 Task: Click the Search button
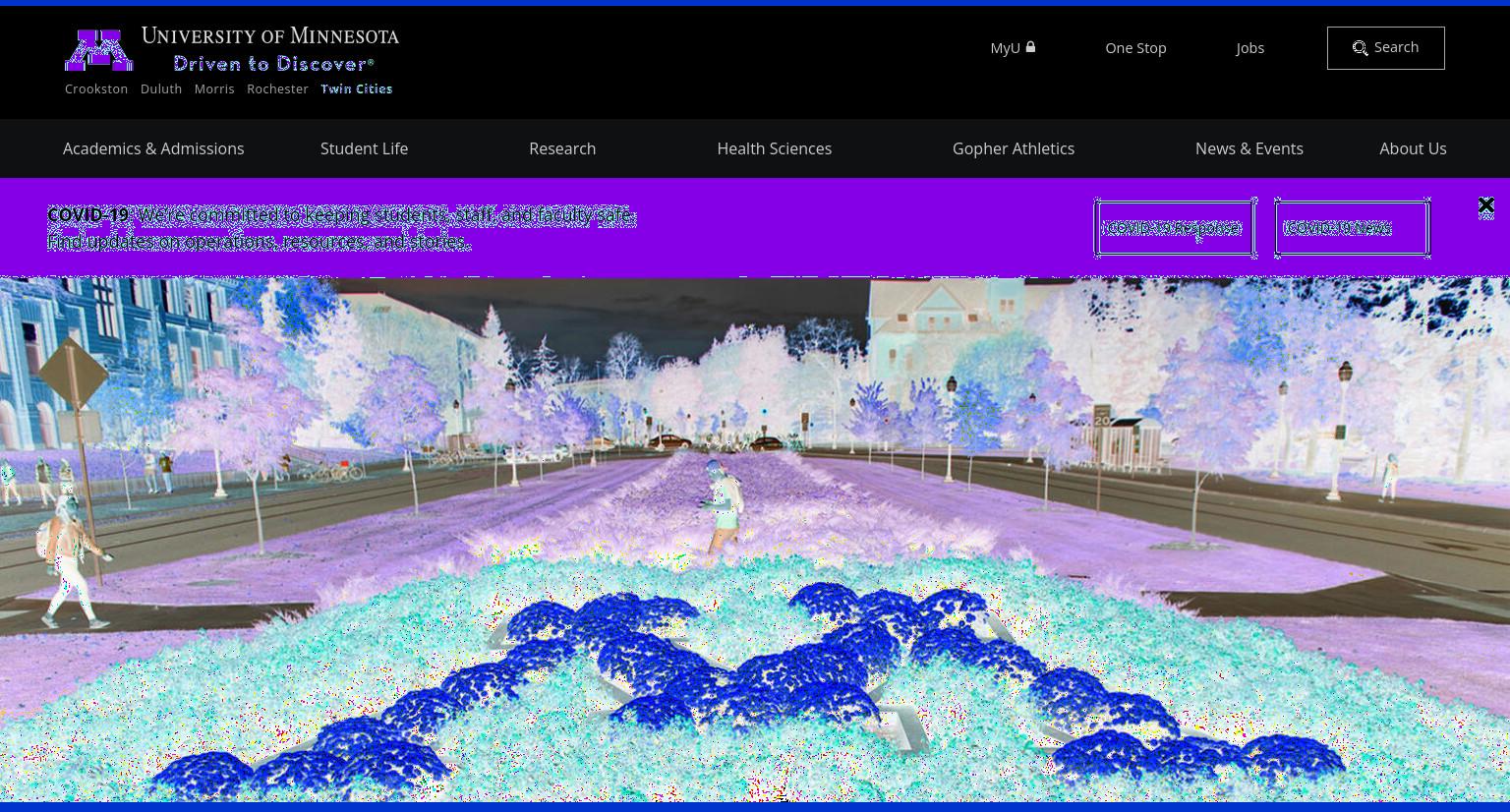tap(1385, 48)
